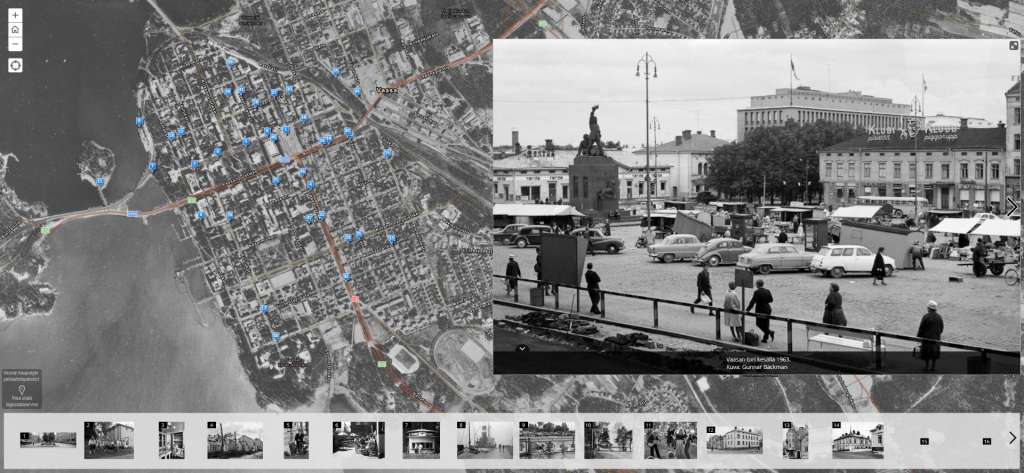Open the historical map info button at bottom-left

pos(21,390)
